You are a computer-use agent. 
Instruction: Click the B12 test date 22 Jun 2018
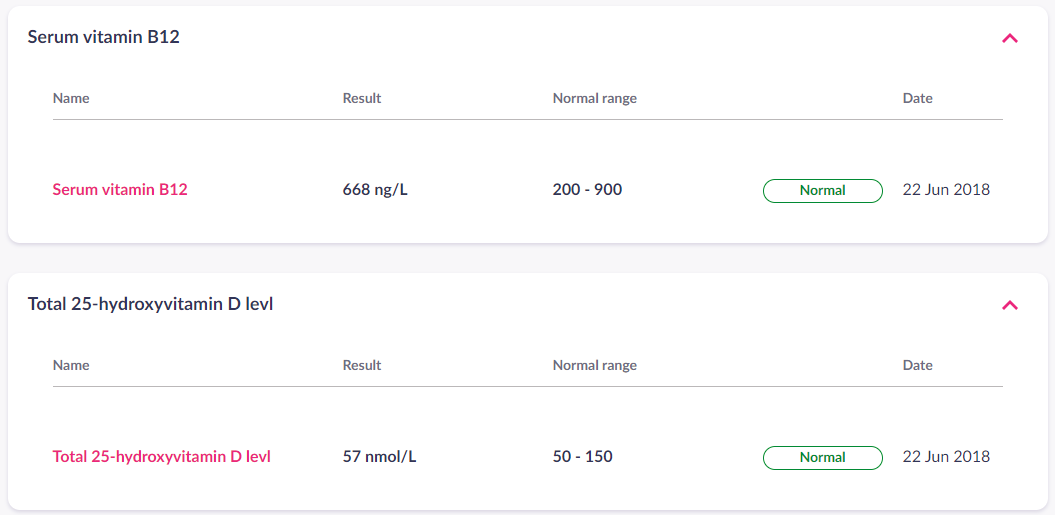[946, 190]
